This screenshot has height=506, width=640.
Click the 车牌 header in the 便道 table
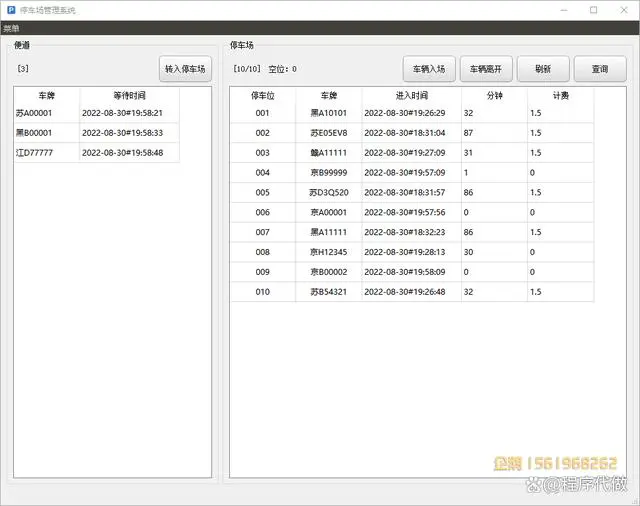47,96
